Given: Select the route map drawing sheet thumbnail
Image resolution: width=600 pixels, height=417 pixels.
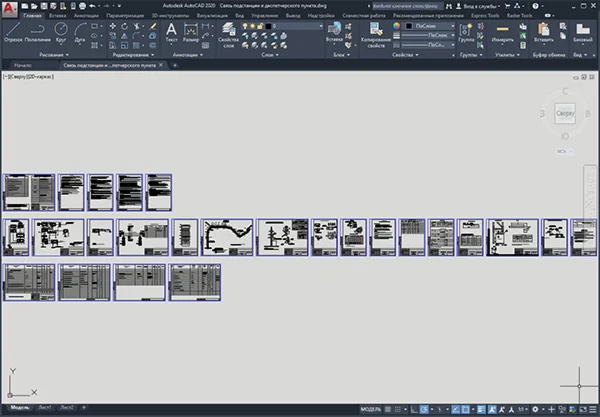Looking at the screenshot, I should tap(227, 237).
